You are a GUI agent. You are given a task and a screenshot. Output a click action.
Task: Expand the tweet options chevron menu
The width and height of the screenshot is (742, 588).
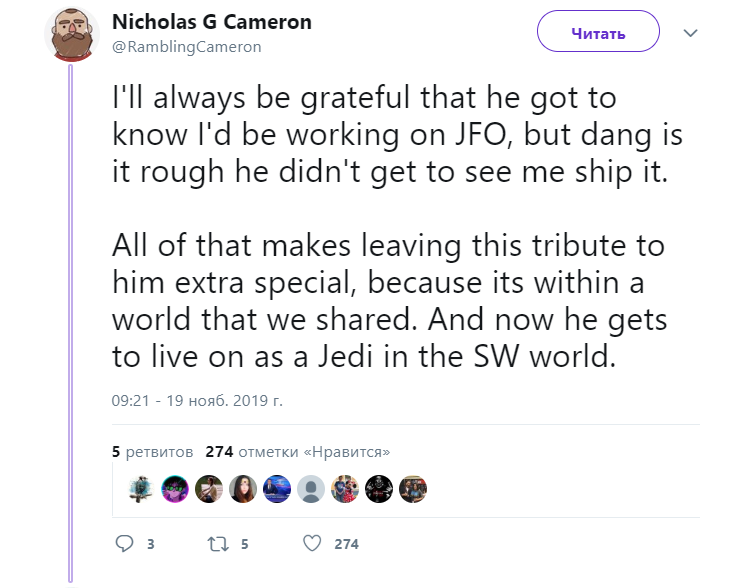coord(690,33)
